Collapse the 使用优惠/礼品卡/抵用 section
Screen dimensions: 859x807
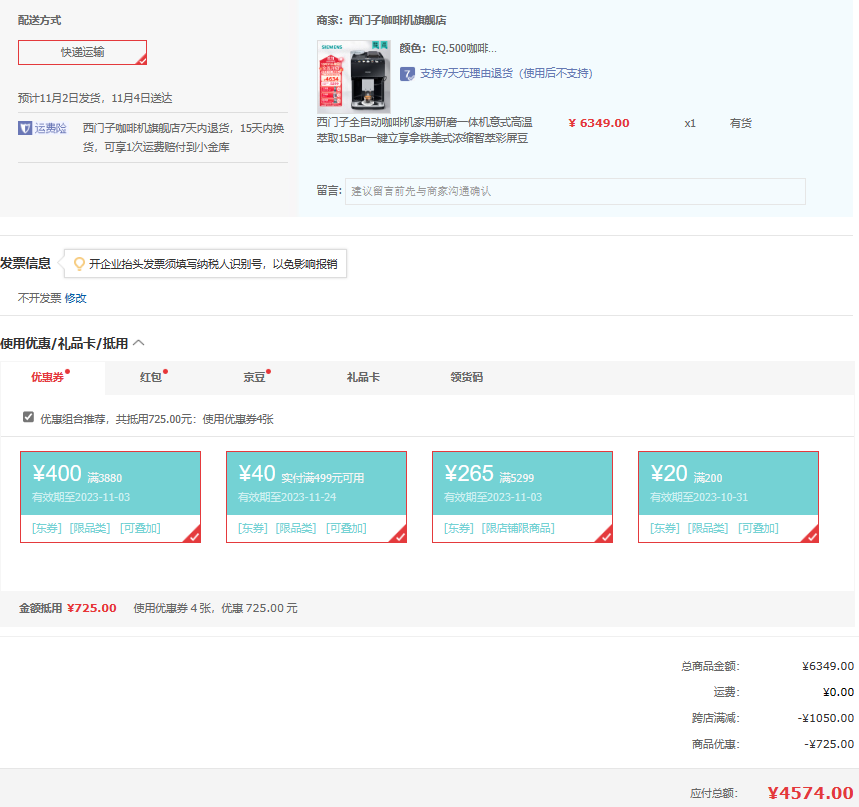coord(139,343)
